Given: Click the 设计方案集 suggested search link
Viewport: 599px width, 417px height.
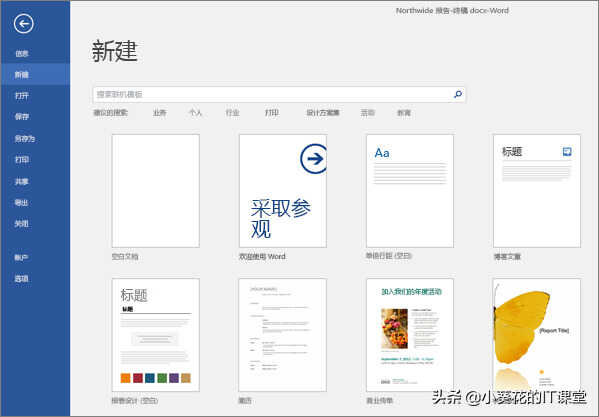Looking at the screenshot, I should pyautogui.click(x=323, y=113).
